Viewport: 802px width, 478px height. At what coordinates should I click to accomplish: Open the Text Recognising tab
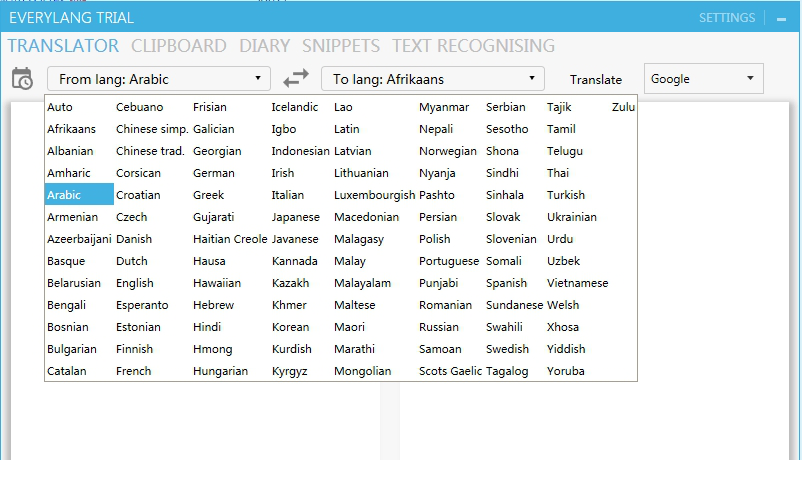[x=473, y=46]
